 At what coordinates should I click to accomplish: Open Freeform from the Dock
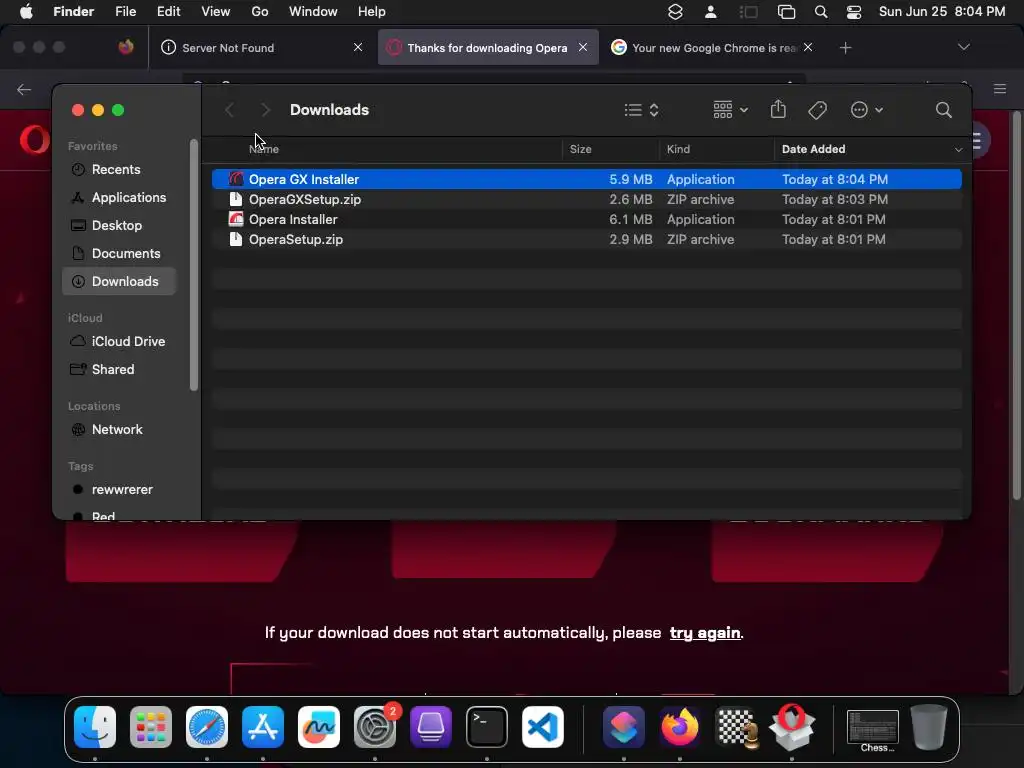(x=319, y=727)
